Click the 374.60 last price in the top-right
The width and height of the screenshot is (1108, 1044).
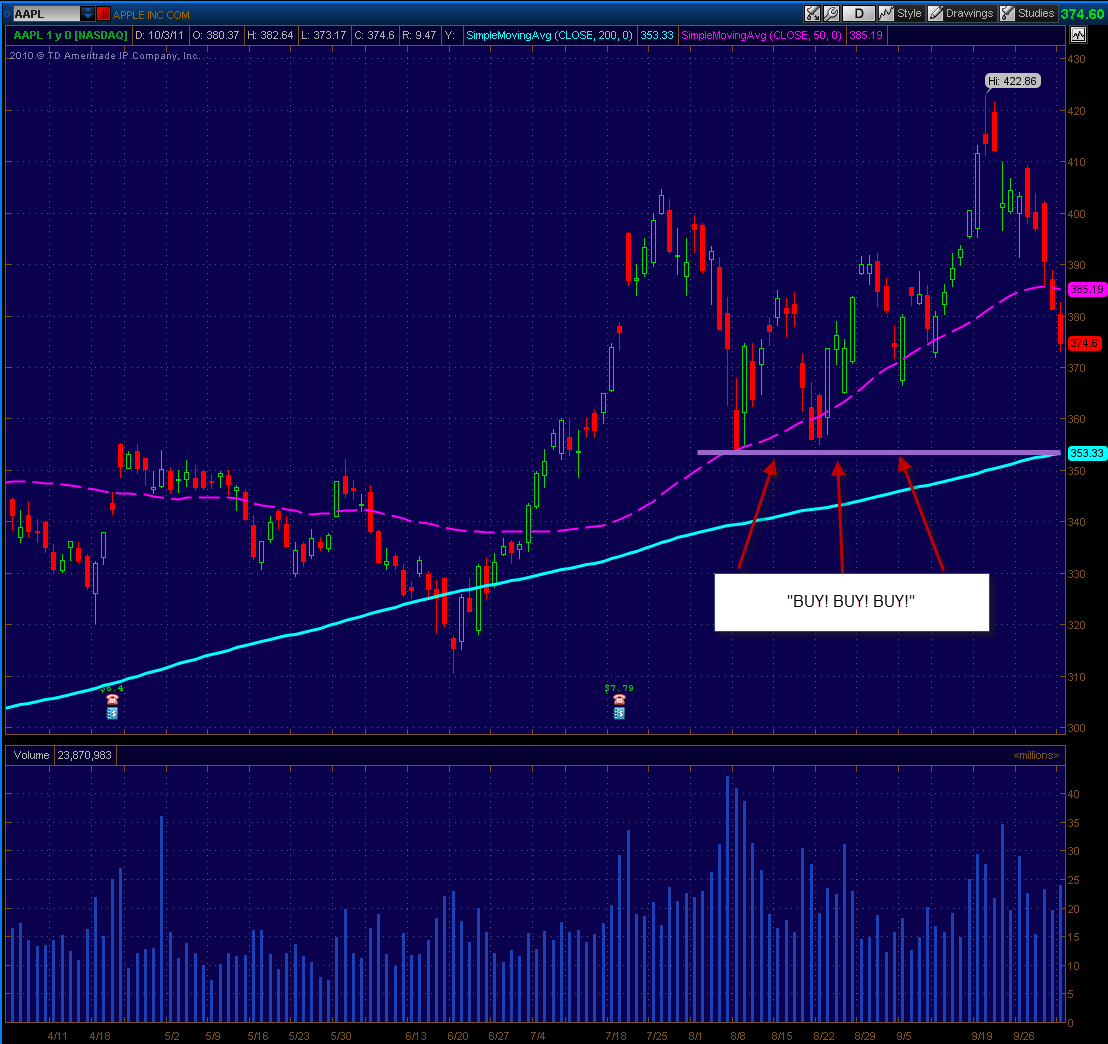coord(1082,14)
